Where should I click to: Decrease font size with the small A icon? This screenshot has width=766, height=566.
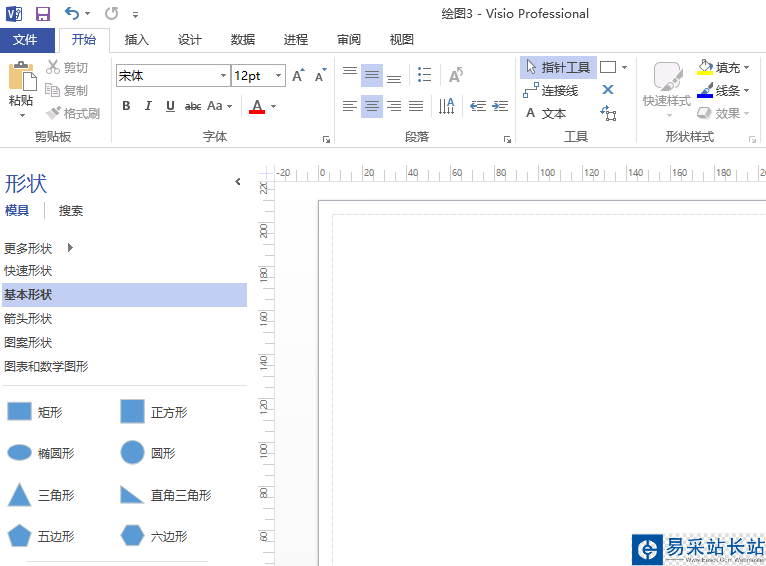[320, 76]
